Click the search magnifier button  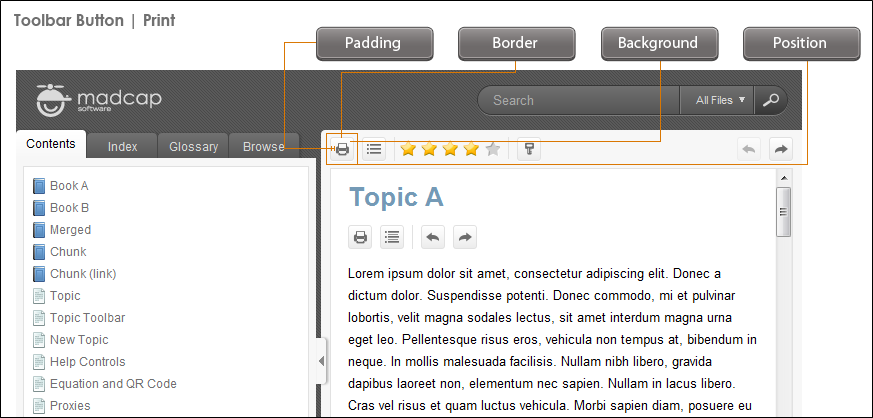click(771, 100)
